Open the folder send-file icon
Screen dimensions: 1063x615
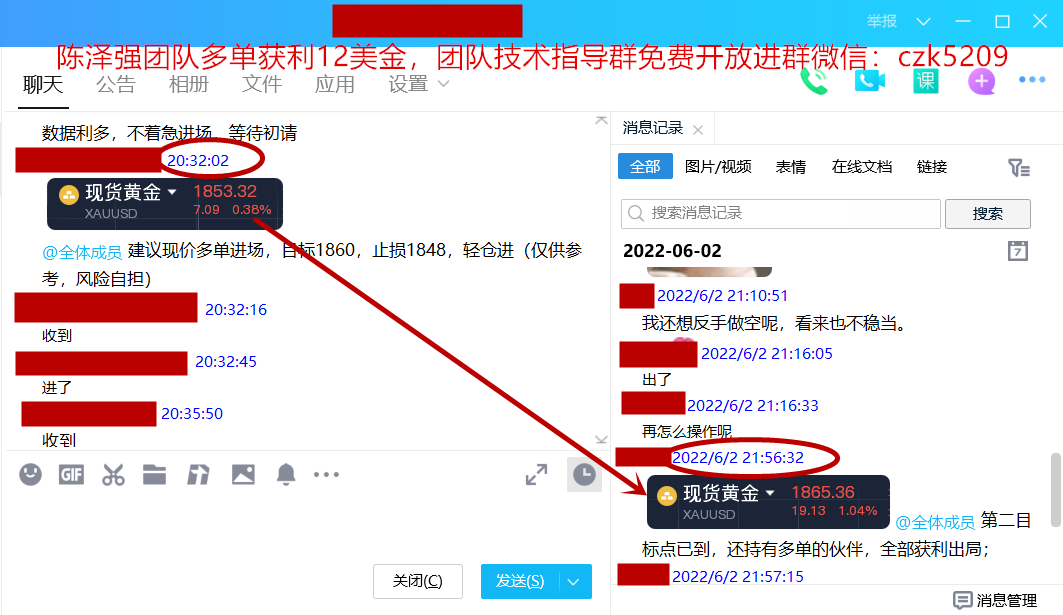(x=155, y=475)
